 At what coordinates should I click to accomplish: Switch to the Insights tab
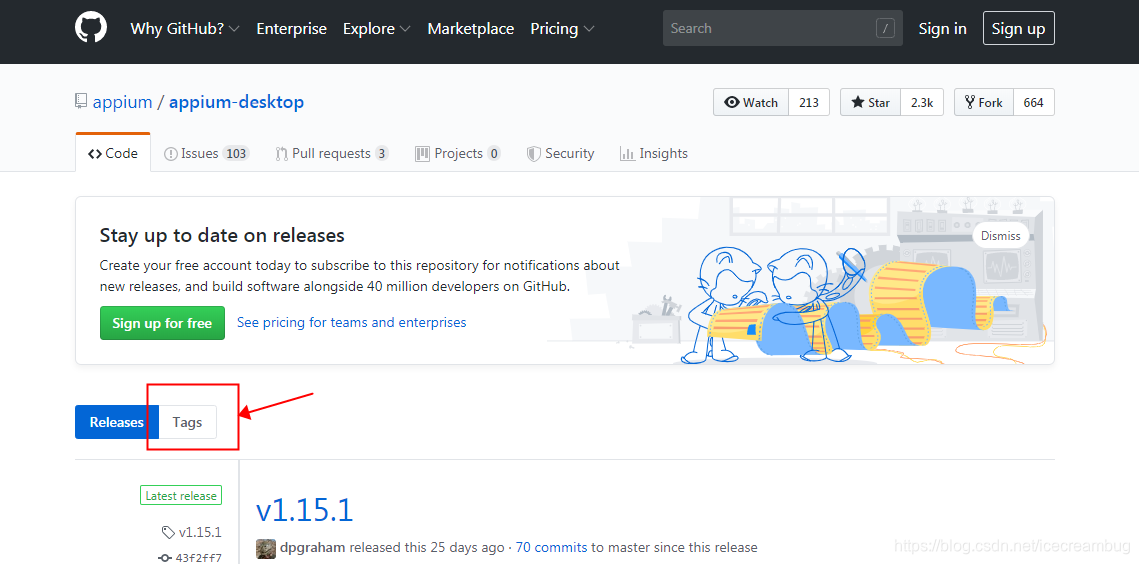pos(653,153)
